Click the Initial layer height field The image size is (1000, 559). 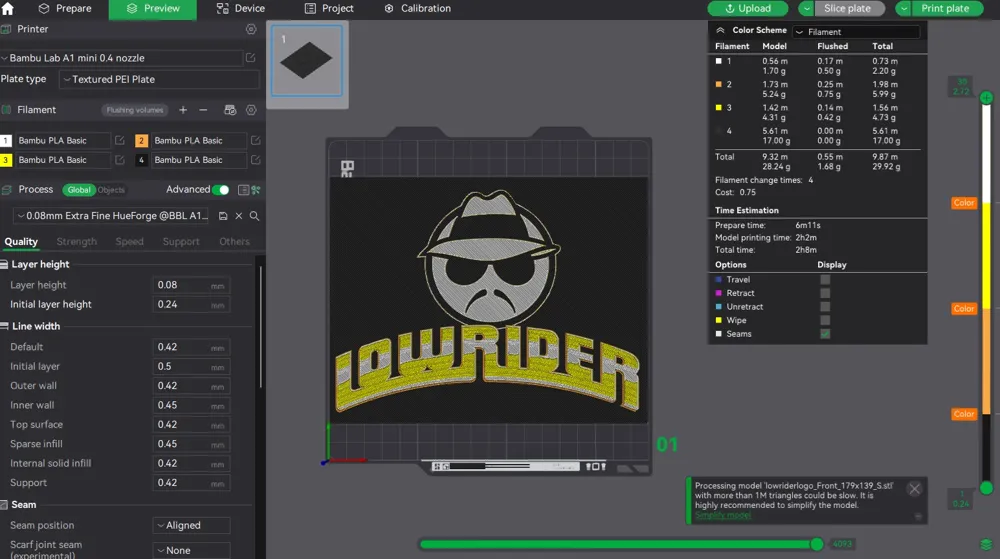(191, 305)
